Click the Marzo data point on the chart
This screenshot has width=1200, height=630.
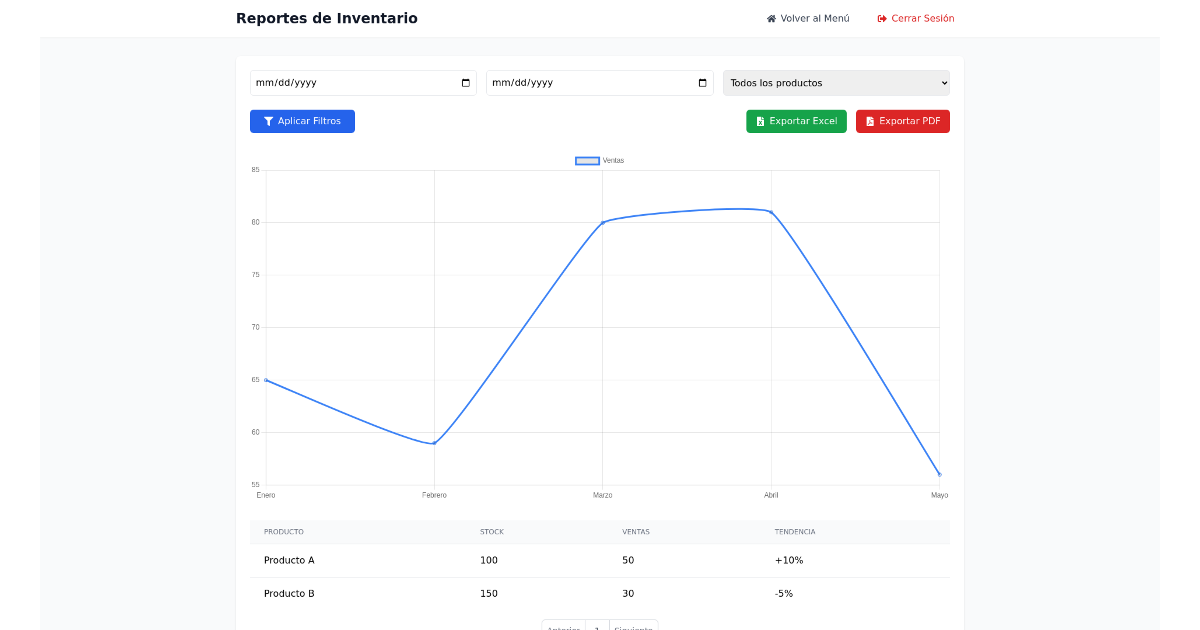point(602,222)
